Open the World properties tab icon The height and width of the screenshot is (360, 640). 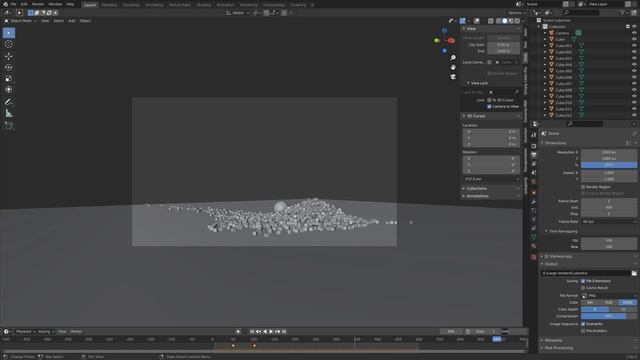pyautogui.click(x=534, y=182)
